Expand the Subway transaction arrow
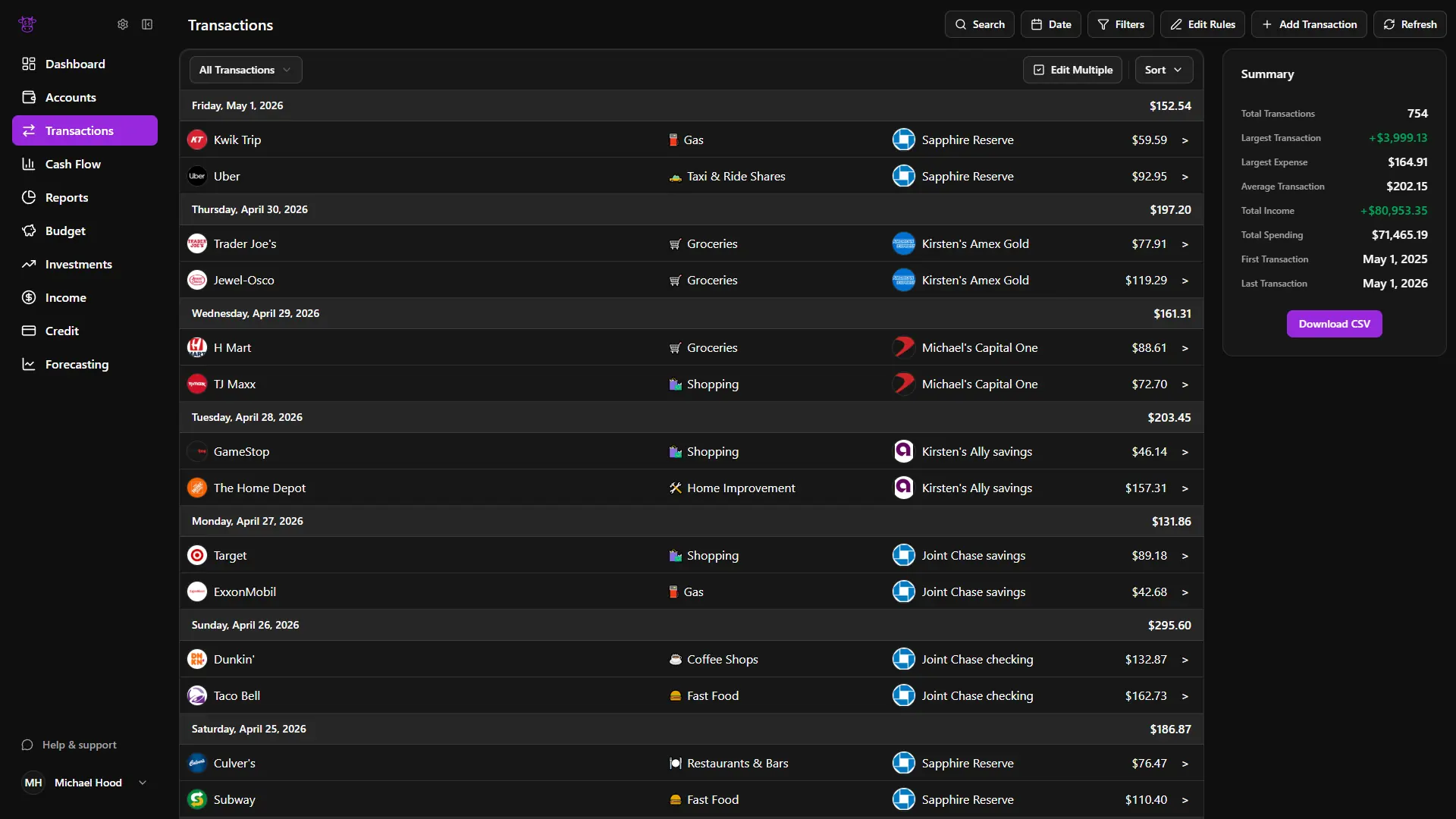The height and width of the screenshot is (819, 1456). pyautogui.click(x=1185, y=800)
